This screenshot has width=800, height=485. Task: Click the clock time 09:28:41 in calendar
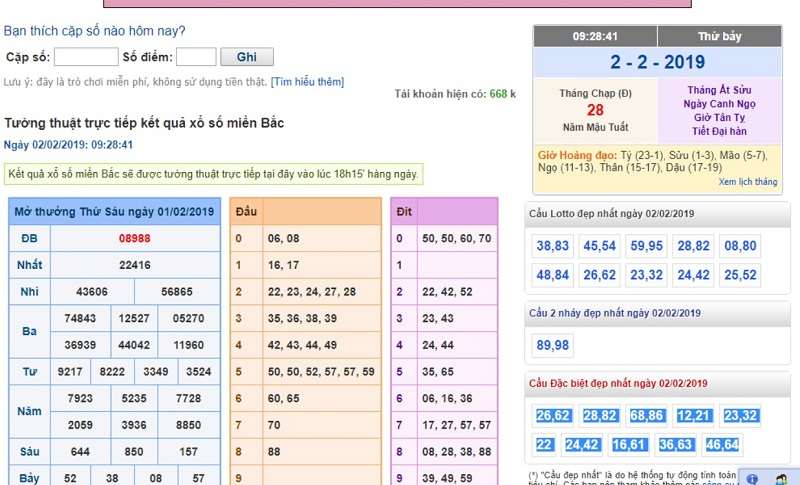coord(595,36)
